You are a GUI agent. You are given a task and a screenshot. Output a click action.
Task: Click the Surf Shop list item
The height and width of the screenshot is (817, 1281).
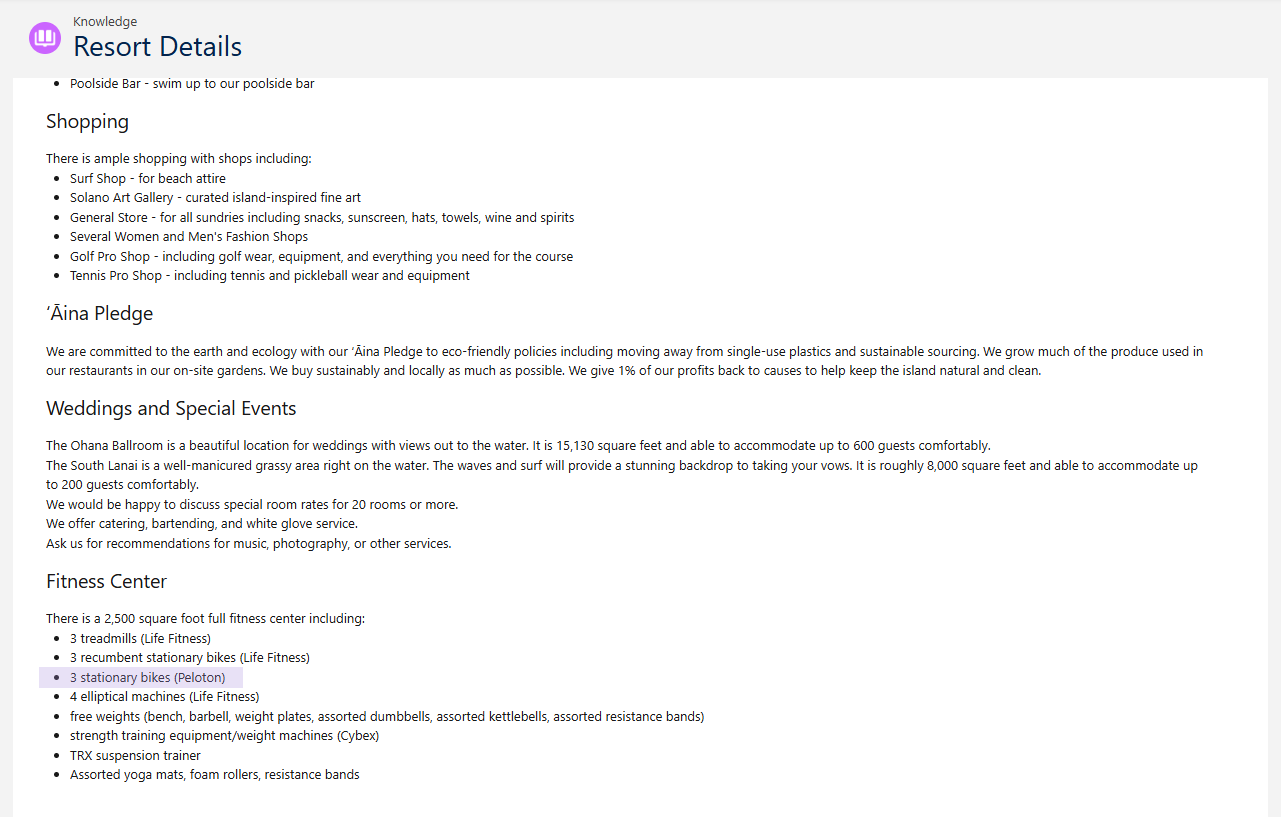pos(148,179)
